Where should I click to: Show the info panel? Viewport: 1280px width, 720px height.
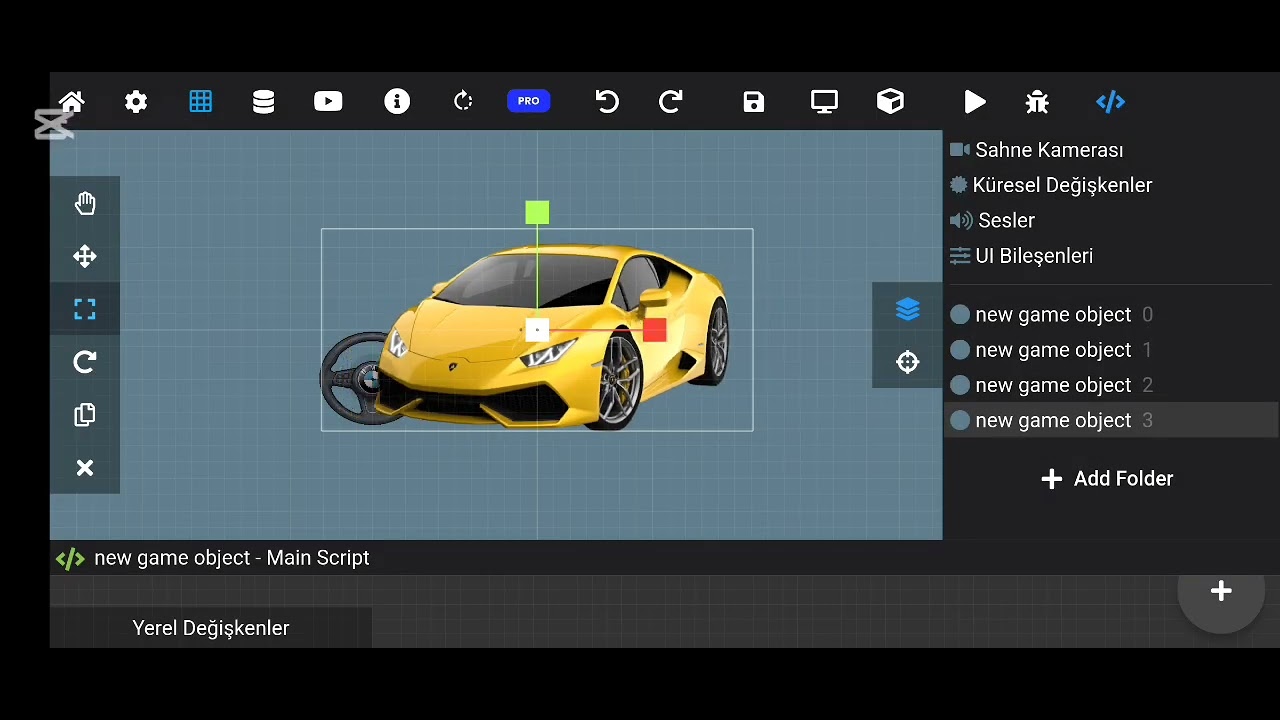pos(397,101)
